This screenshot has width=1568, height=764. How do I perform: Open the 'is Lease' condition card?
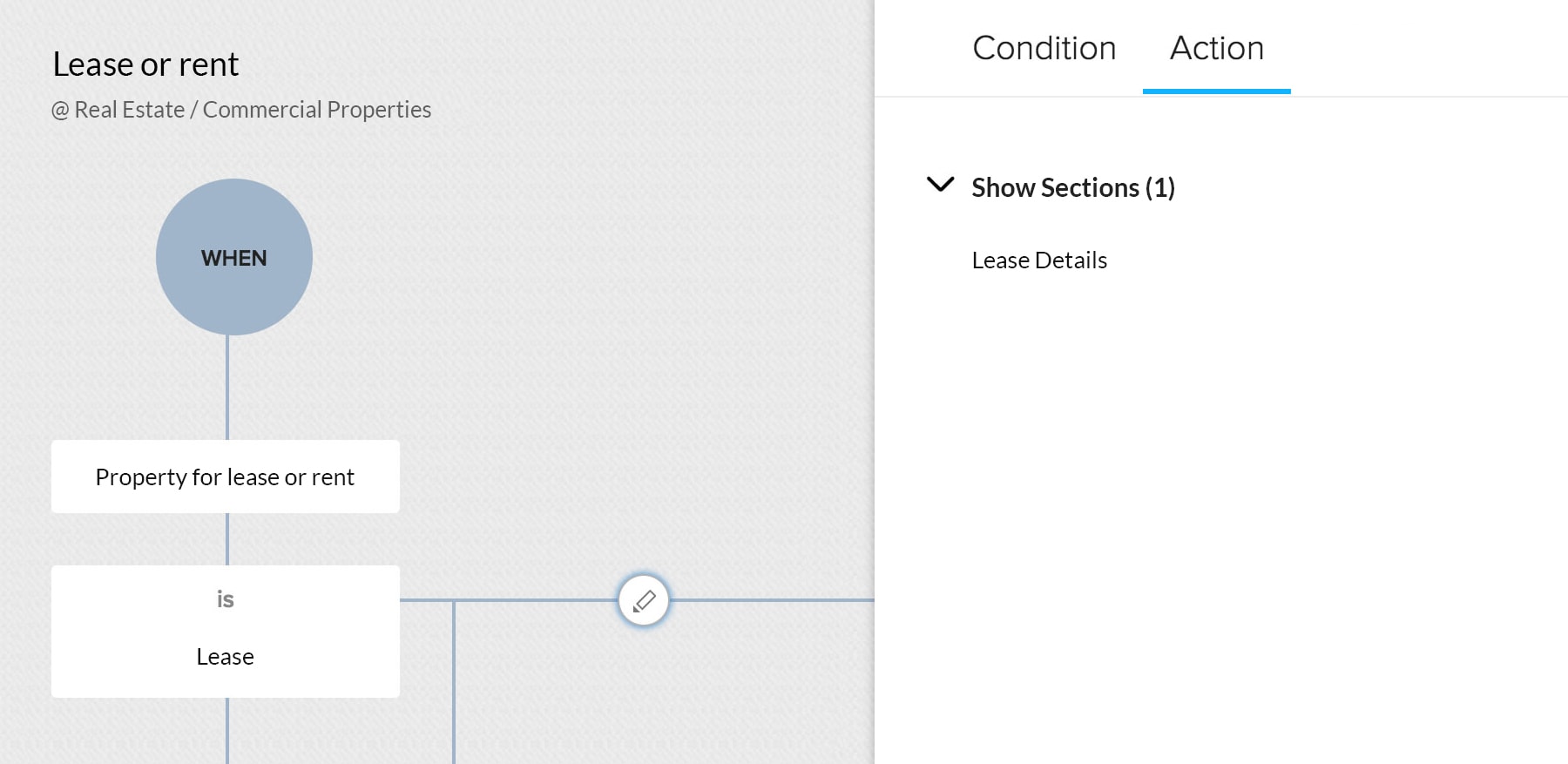[x=226, y=632]
